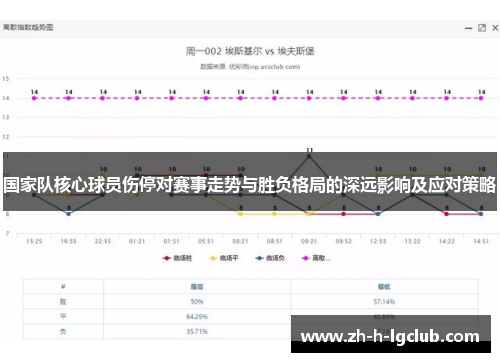500x362 pixels.
Task: Click yellow point 8 at 08:51
Action: (275, 214)
